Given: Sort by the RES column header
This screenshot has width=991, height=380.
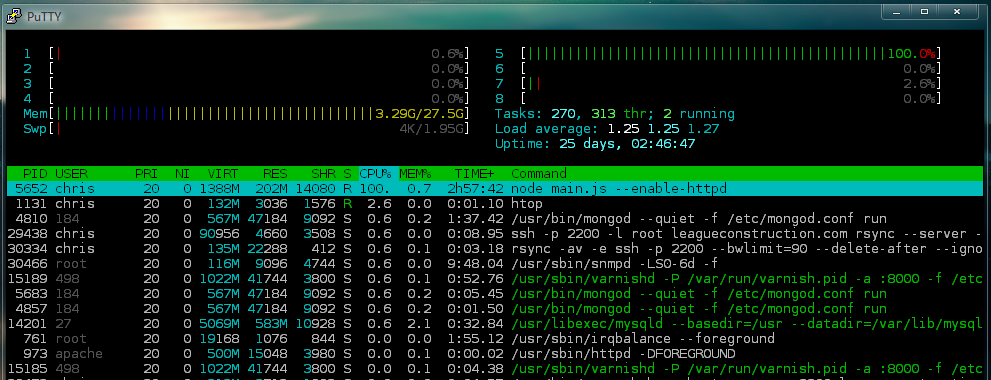Looking at the screenshot, I should (x=275, y=173).
